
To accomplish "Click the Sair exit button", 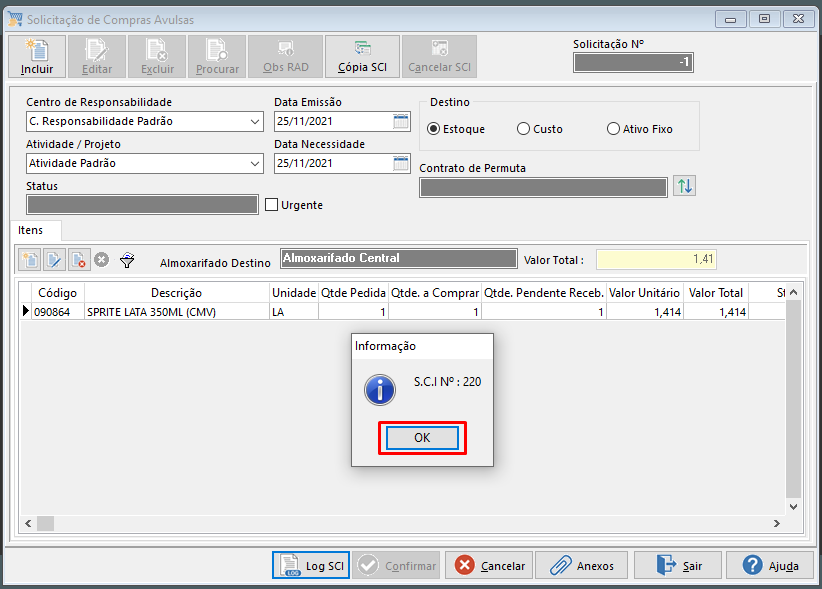I will pyautogui.click(x=678, y=565).
